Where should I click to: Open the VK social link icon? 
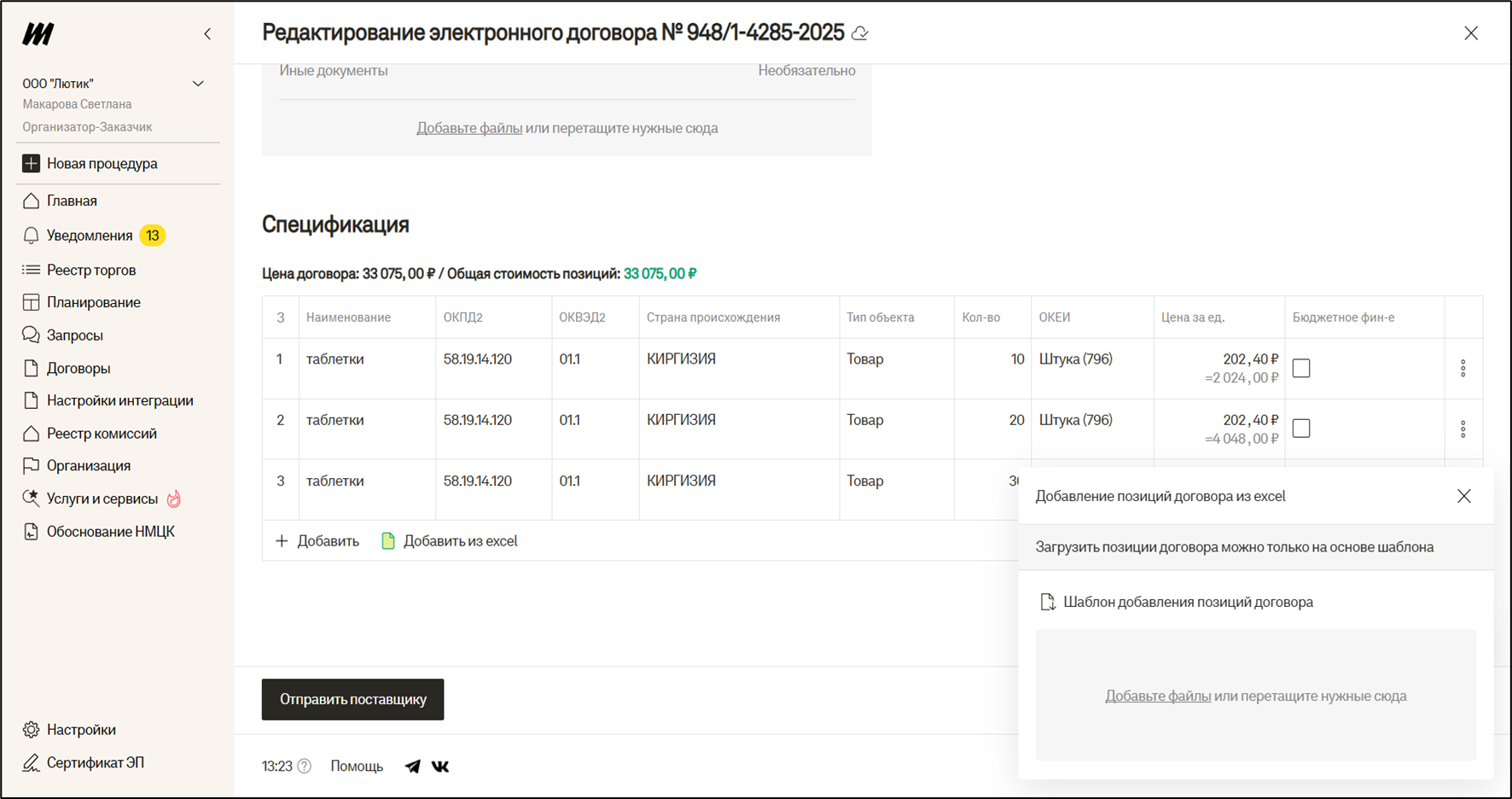(x=440, y=766)
